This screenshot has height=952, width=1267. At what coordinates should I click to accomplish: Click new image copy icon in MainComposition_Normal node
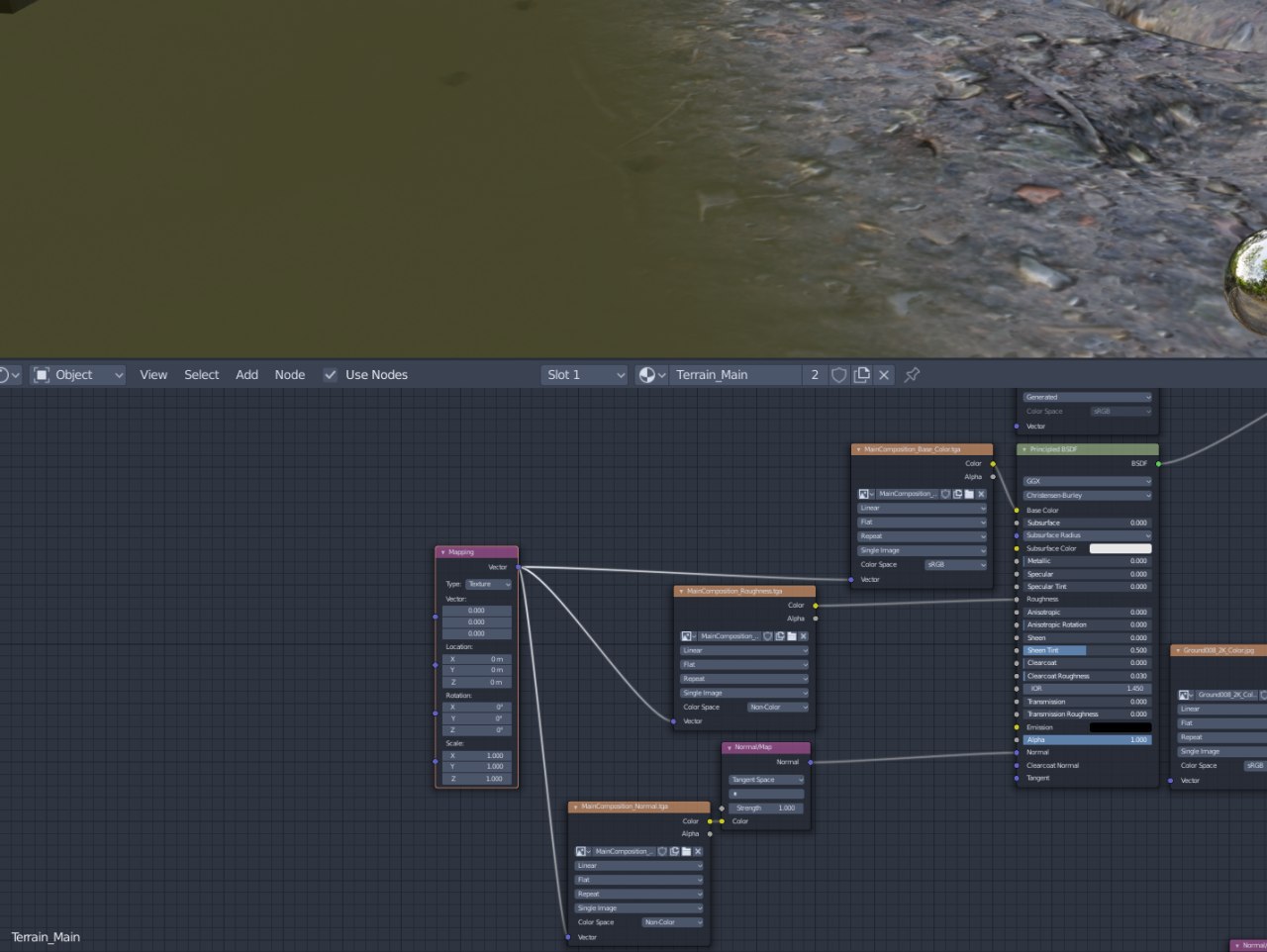674,851
